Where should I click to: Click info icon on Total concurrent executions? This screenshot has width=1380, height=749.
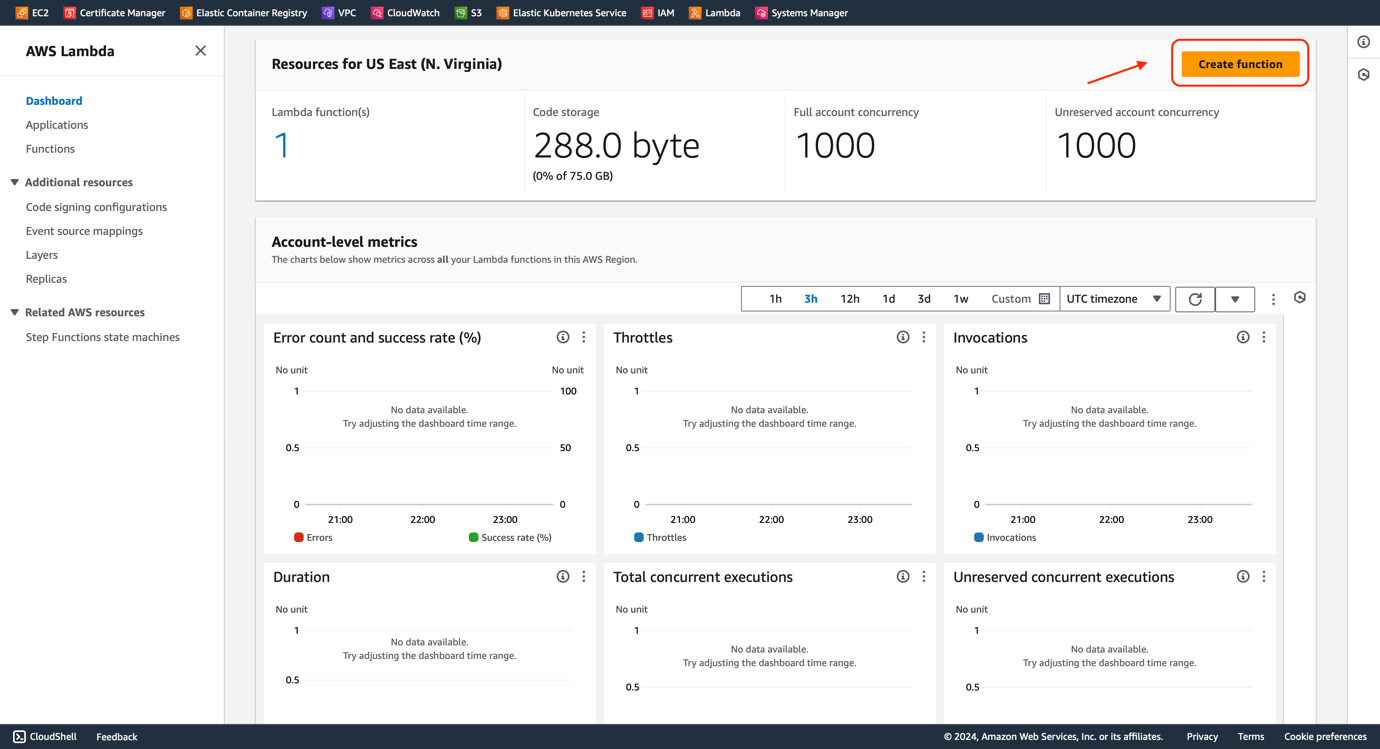pyautogui.click(x=903, y=577)
